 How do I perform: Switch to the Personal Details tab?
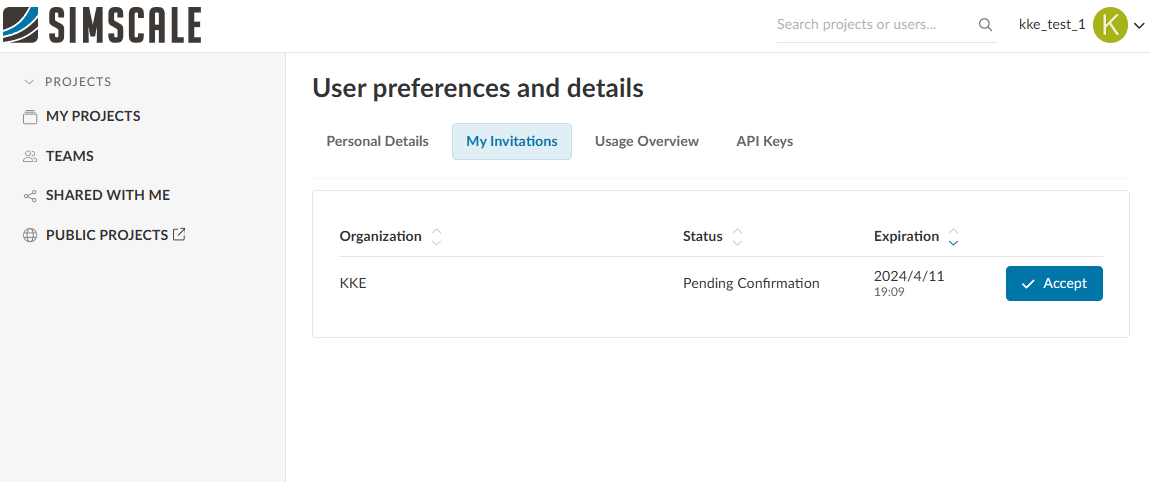377,142
